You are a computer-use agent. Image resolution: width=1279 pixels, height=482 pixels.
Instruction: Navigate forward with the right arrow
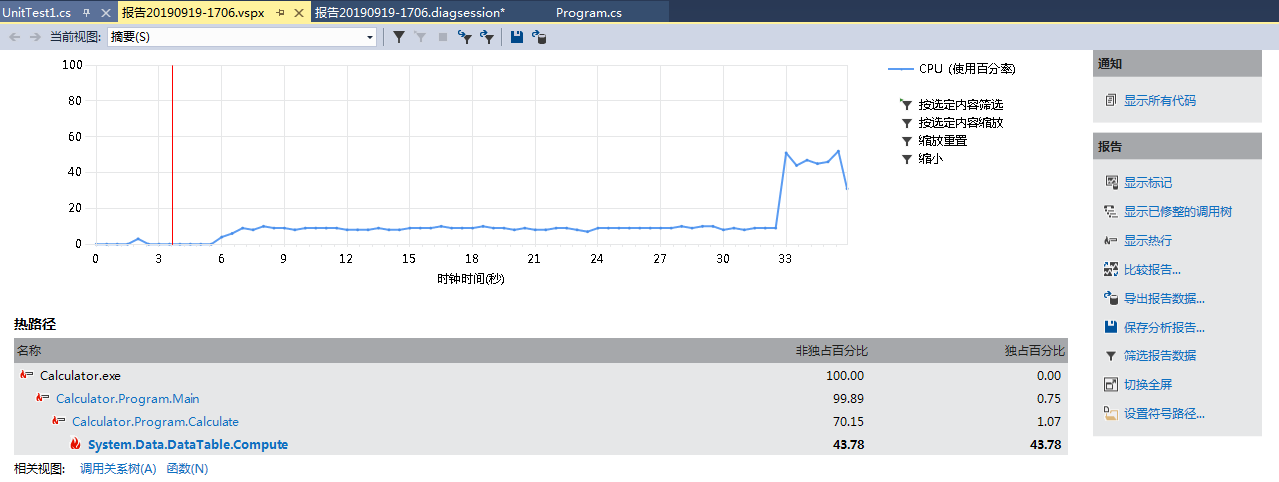[35, 37]
